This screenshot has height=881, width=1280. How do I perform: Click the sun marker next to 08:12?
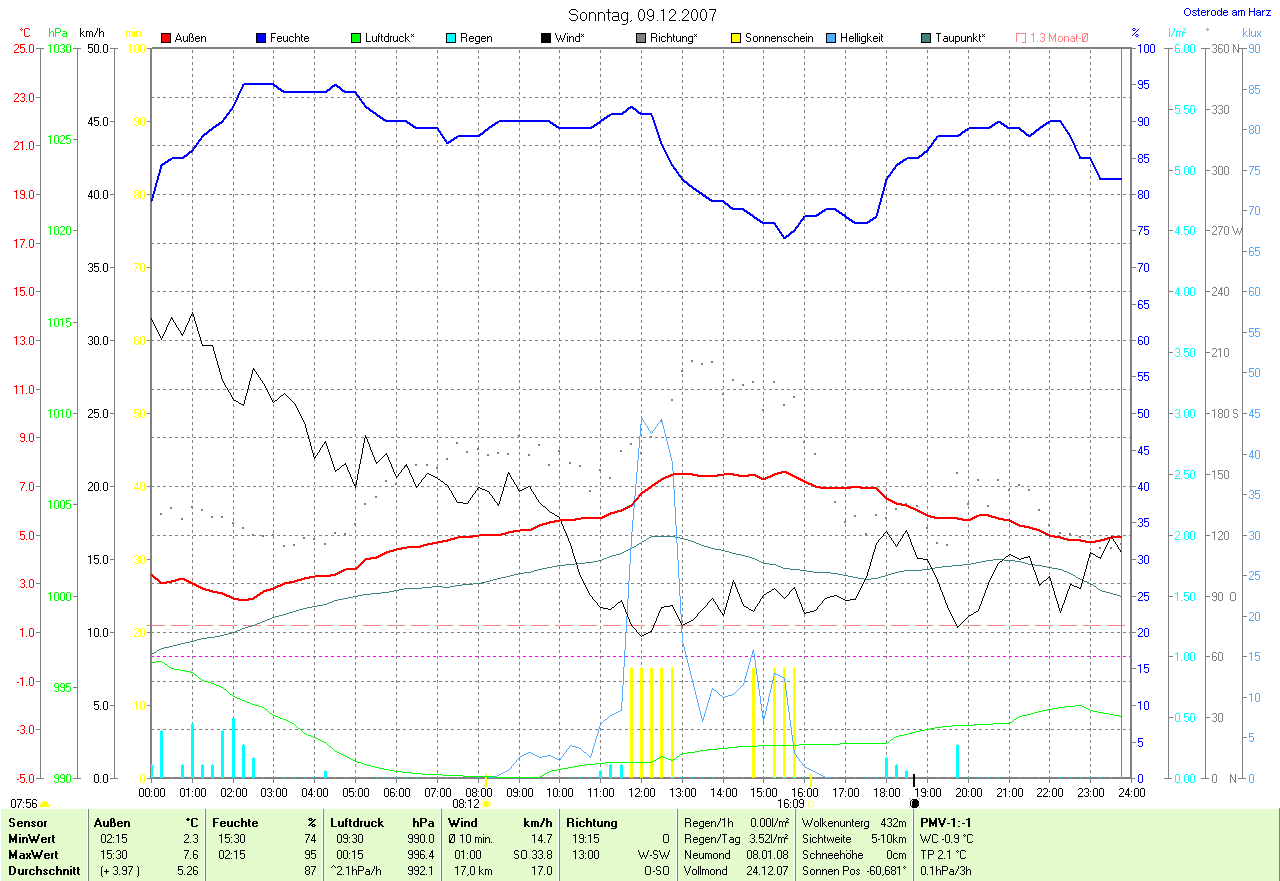[x=487, y=803]
